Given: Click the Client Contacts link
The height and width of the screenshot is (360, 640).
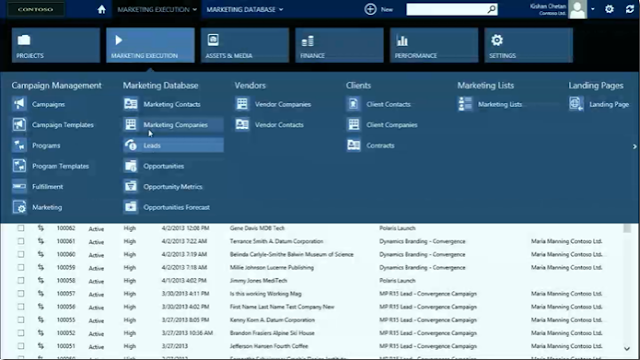Looking at the screenshot, I should [388, 104].
